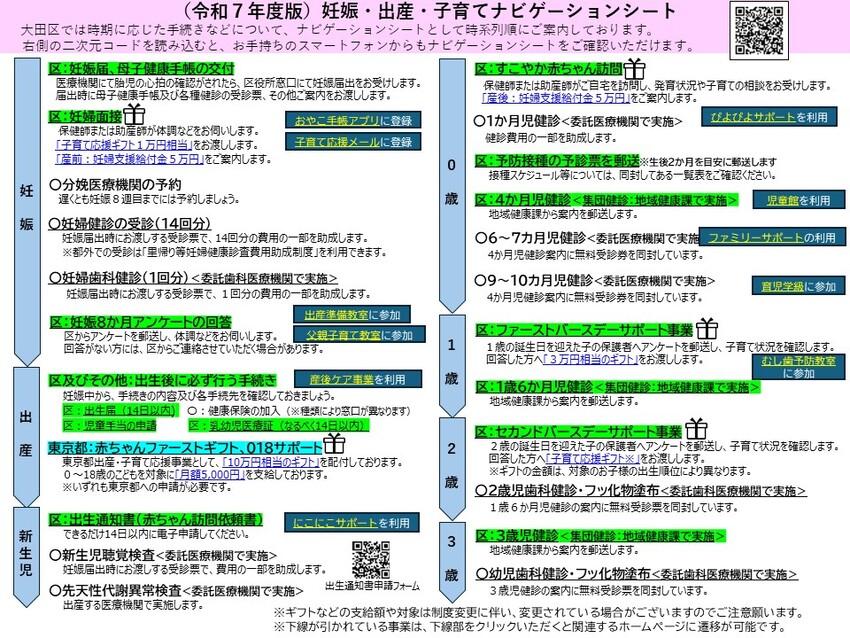Open the おやこ手帳アプリに登録 link

tap(340, 121)
